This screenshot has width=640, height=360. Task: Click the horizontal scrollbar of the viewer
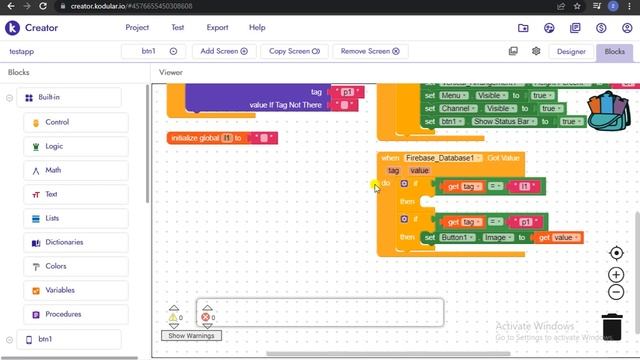(388, 354)
